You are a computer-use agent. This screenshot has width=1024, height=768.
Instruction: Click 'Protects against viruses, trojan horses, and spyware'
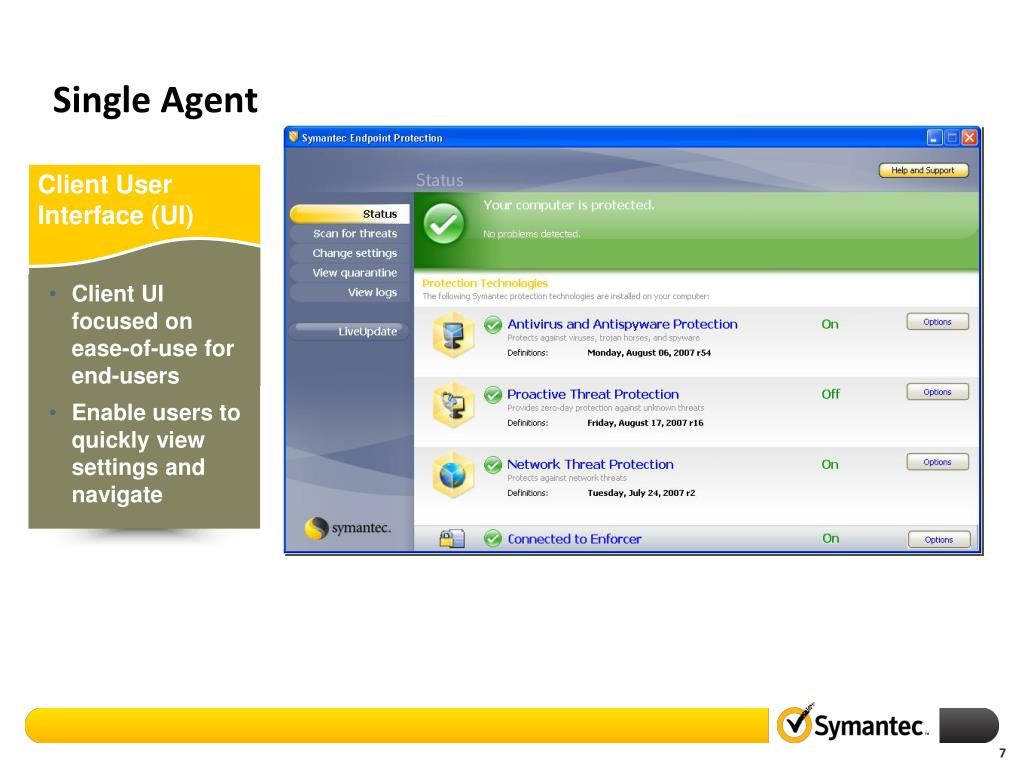click(x=603, y=338)
